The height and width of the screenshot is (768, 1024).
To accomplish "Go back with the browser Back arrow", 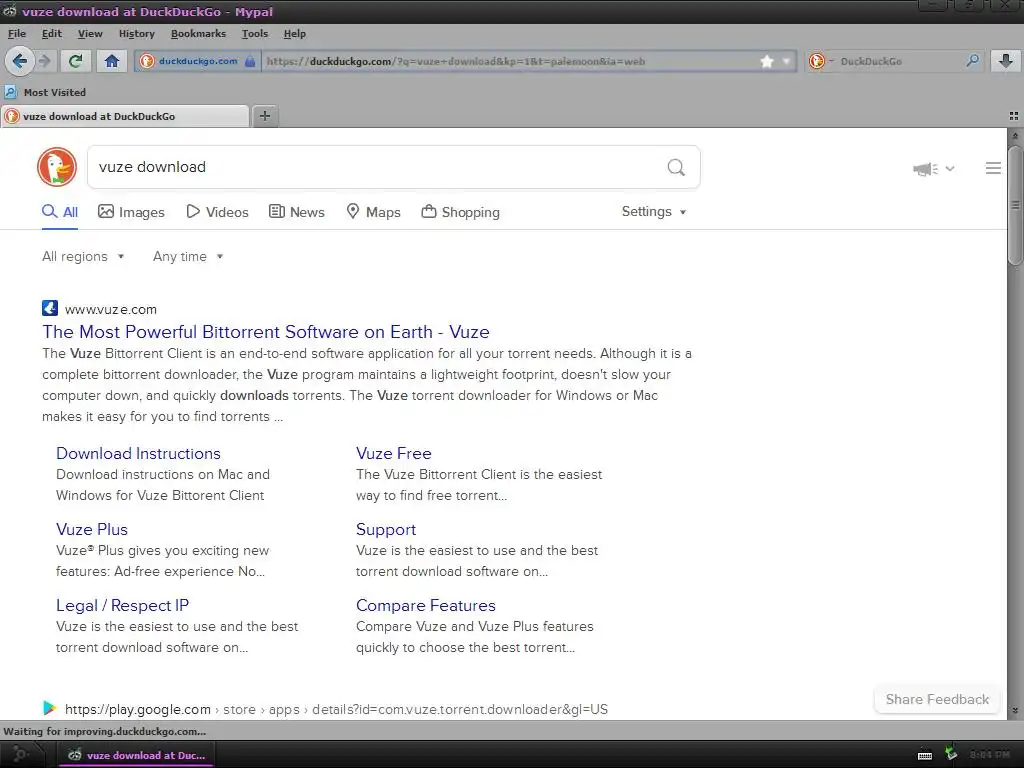I will [20, 61].
